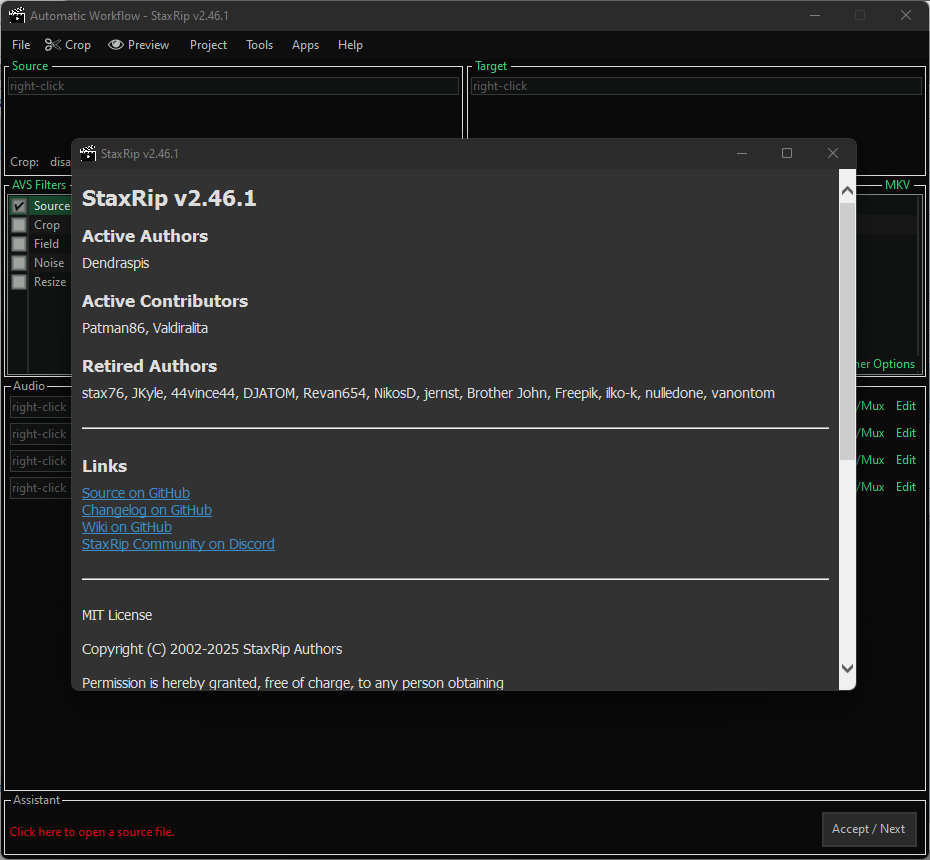Click the Accept / Next button
The image size is (930, 860).
(868, 829)
